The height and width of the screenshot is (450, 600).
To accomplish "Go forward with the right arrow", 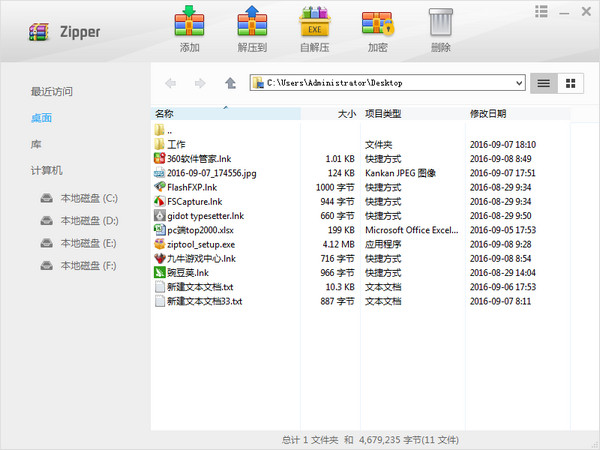I will pos(200,83).
